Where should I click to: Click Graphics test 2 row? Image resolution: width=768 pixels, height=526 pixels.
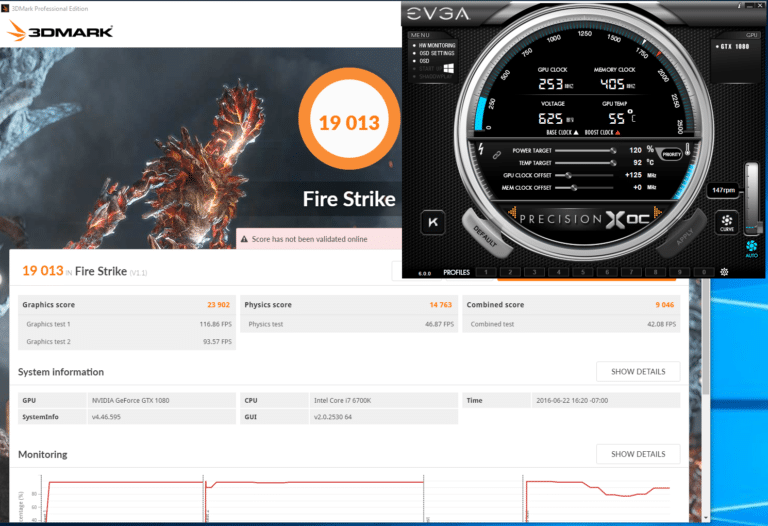click(x=127, y=341)
